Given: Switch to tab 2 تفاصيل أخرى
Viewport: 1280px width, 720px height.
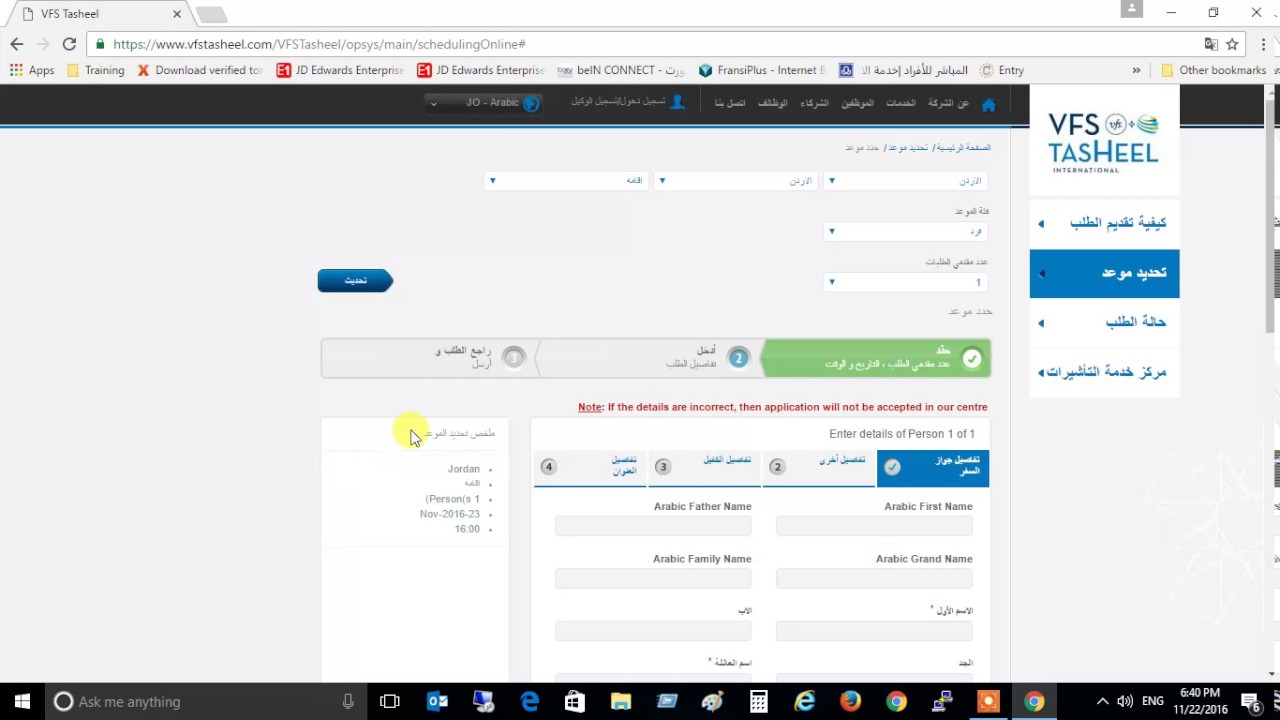Looking at the screenshot, I should [x=819, y=467].
